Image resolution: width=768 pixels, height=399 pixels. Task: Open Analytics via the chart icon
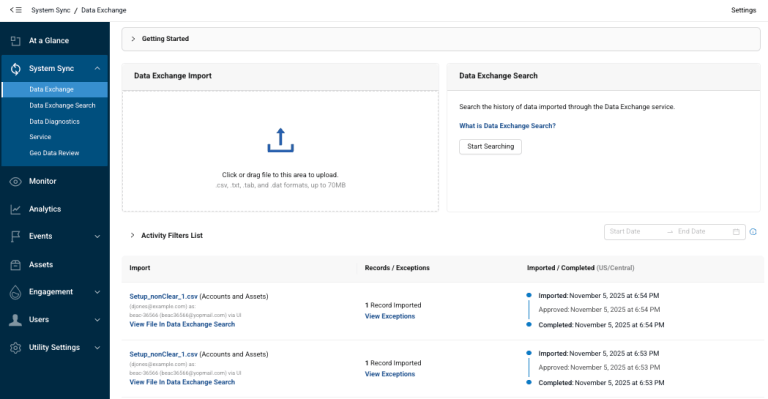[16, 210]
